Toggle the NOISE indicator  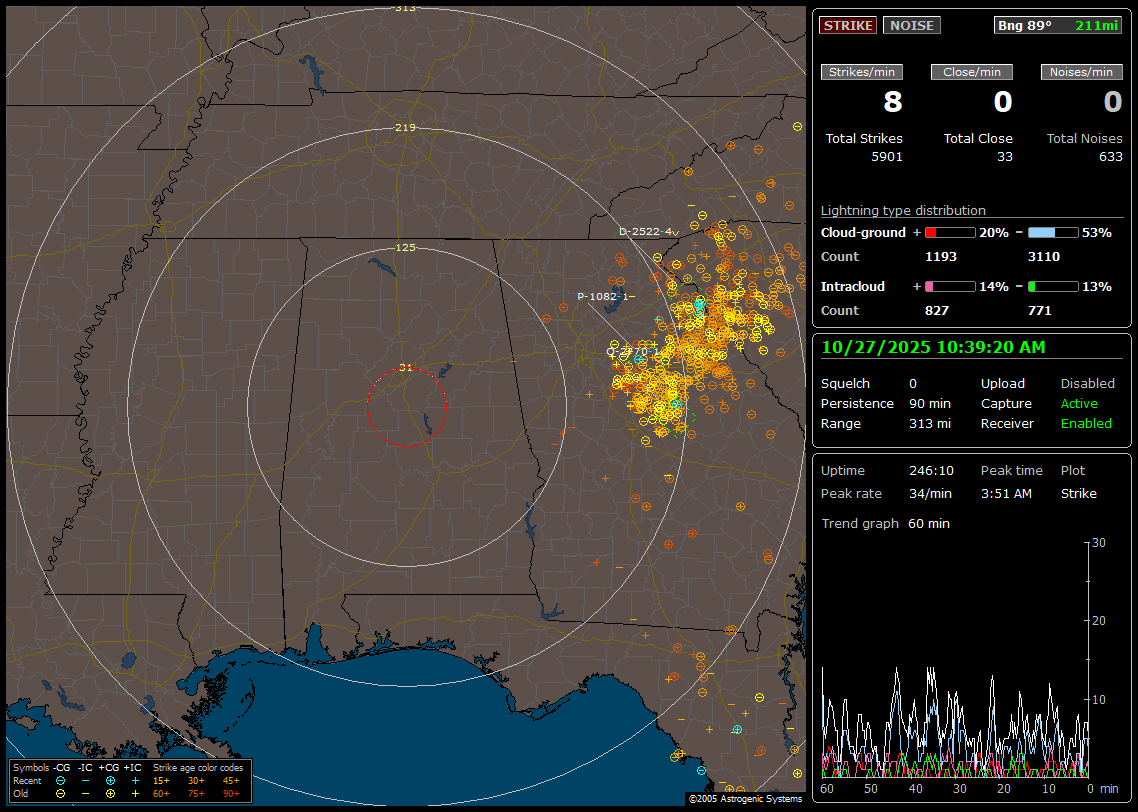[x=911, y=25]
